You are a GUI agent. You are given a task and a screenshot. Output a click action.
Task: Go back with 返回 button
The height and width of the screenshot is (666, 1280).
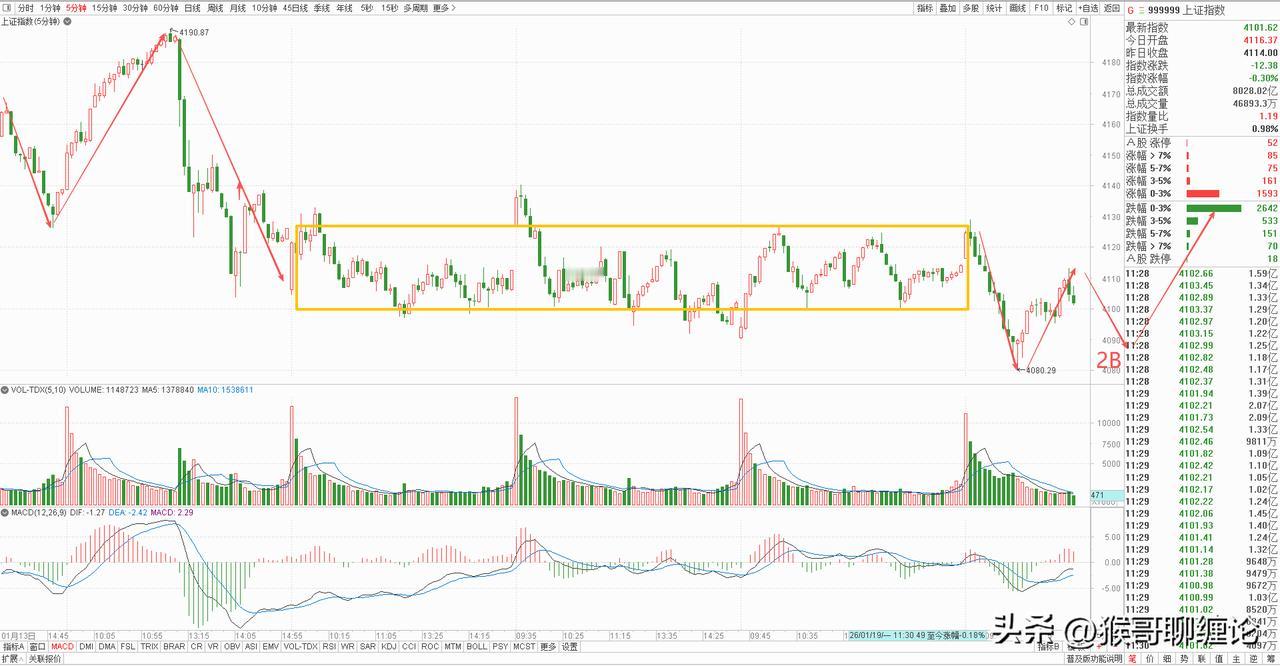(1112, 8)
